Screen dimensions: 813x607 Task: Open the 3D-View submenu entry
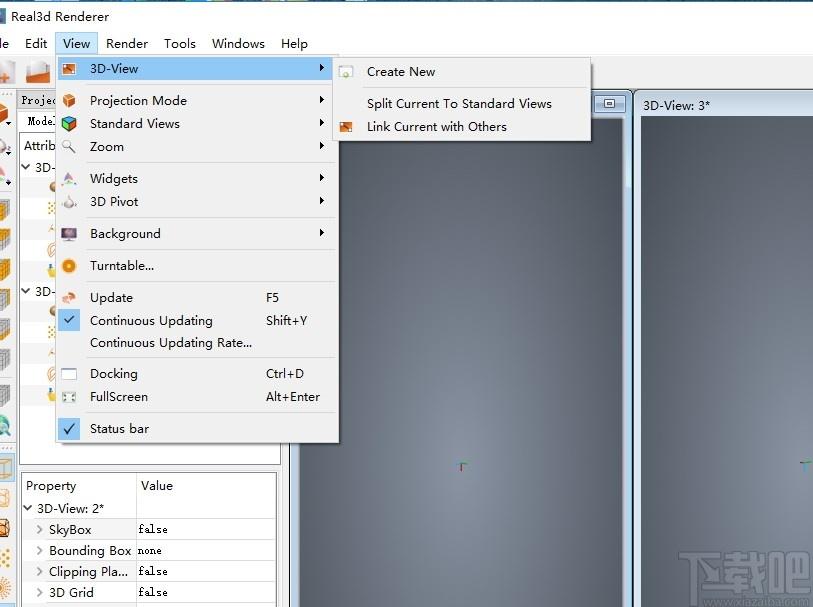point(197,68)
